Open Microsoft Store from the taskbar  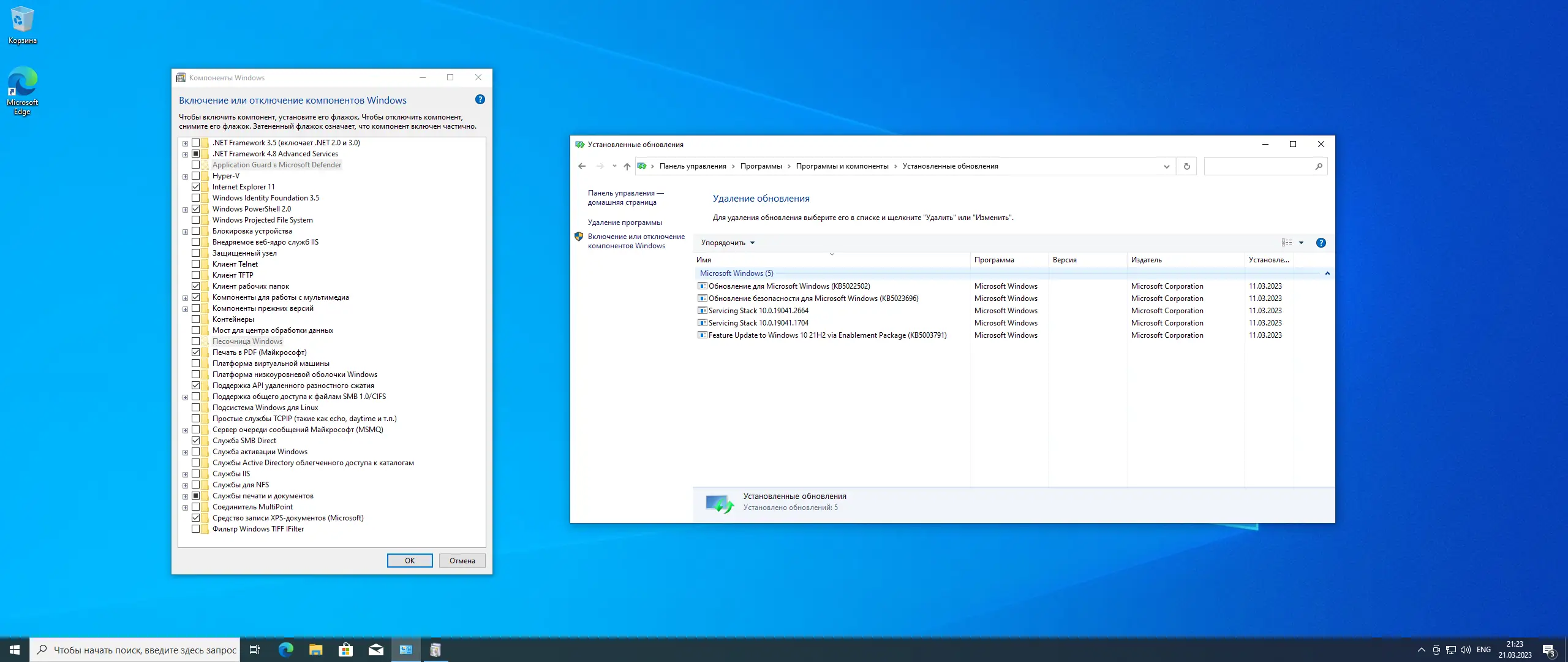pos(345,650)
